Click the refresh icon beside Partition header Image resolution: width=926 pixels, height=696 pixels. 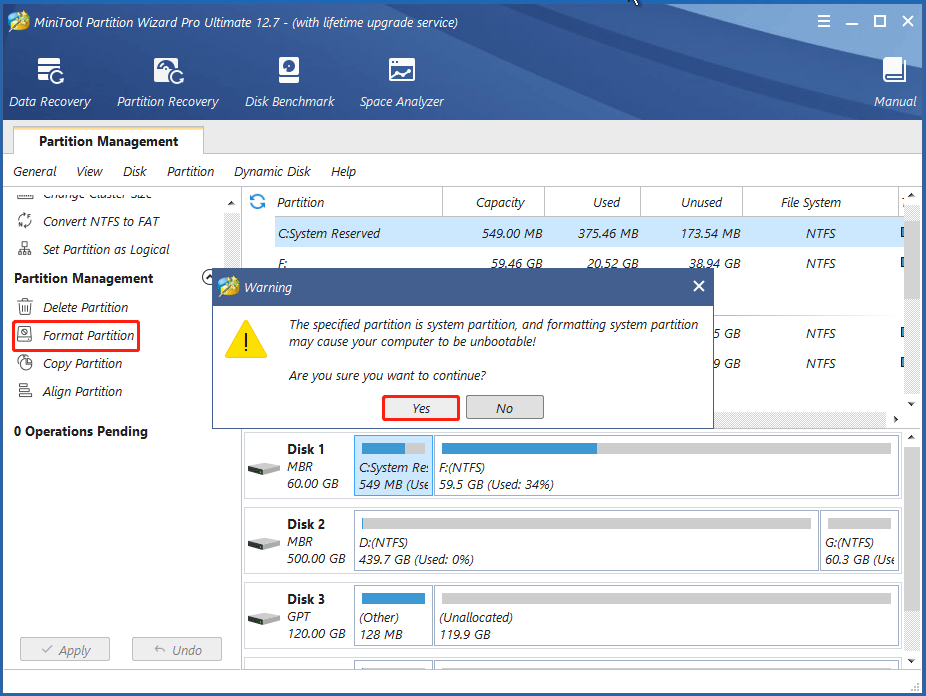click(257, 202)
